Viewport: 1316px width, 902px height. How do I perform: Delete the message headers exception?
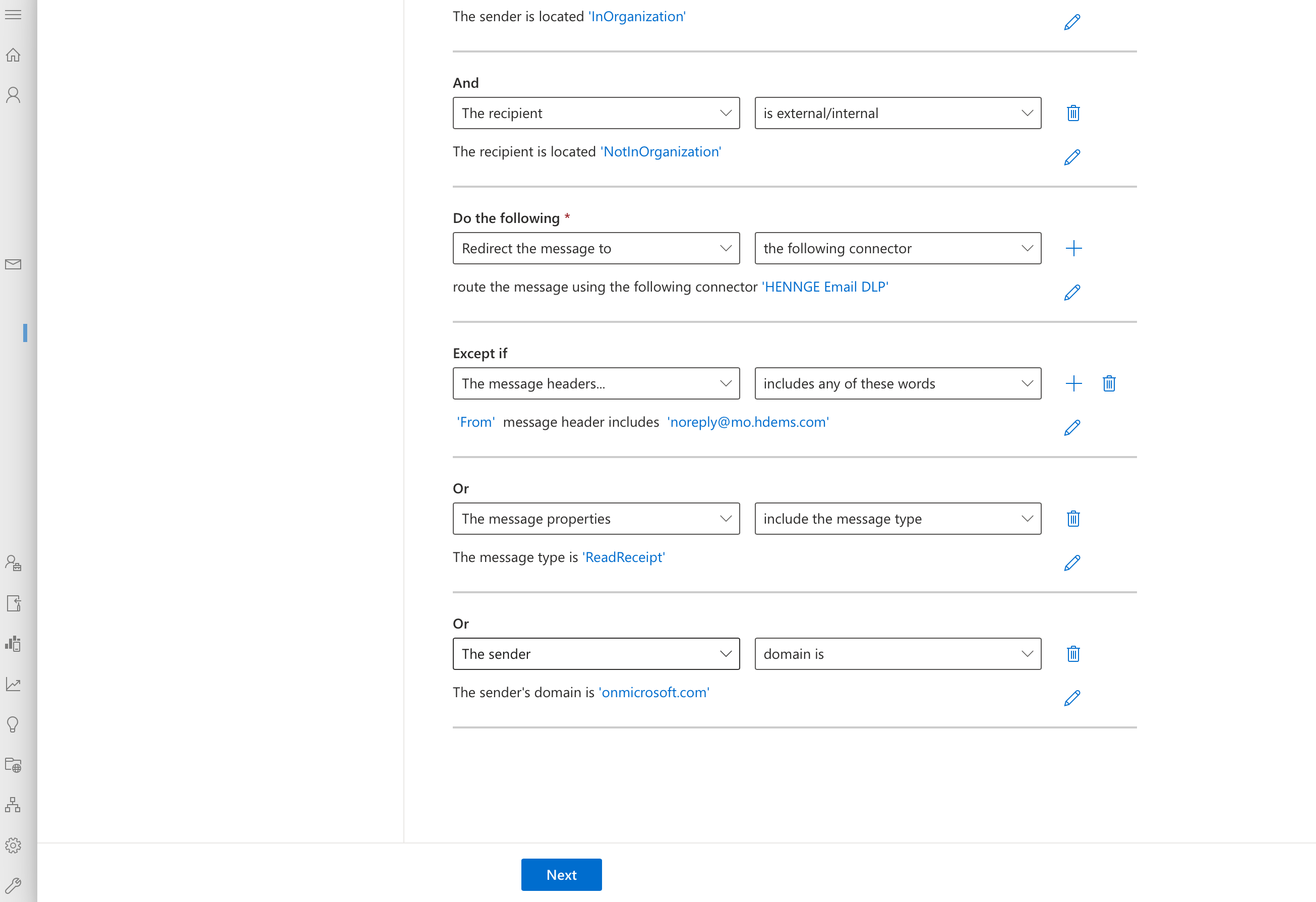(x=1109, y=383)
